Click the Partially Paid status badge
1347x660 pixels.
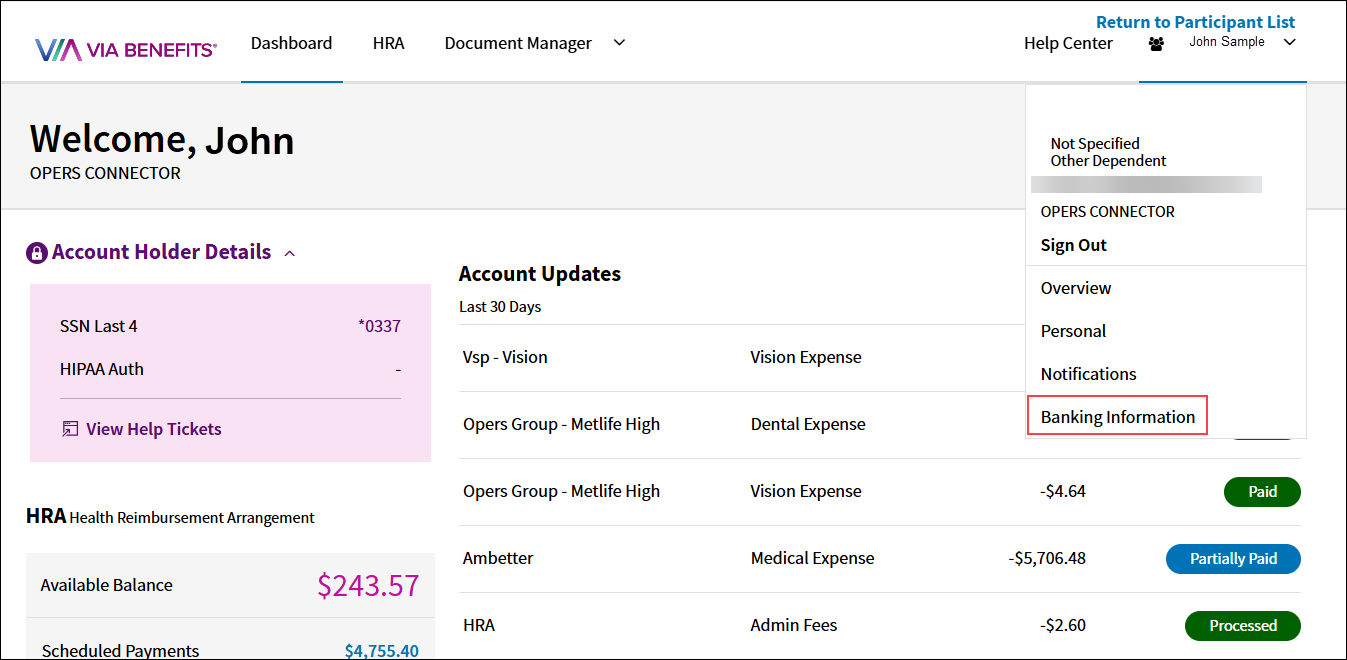[1233, 559]
